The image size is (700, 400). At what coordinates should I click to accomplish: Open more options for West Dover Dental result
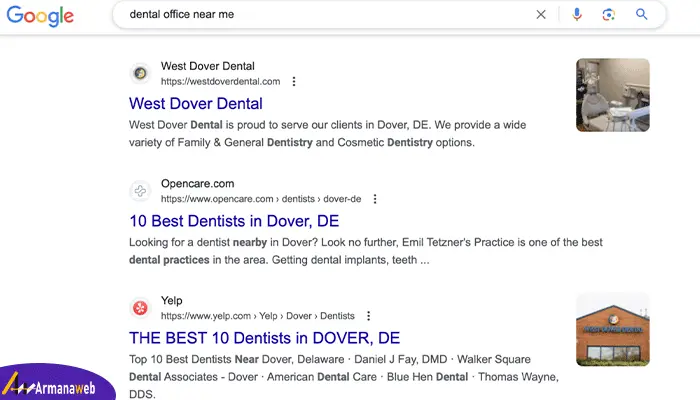[x=294, y=82]
